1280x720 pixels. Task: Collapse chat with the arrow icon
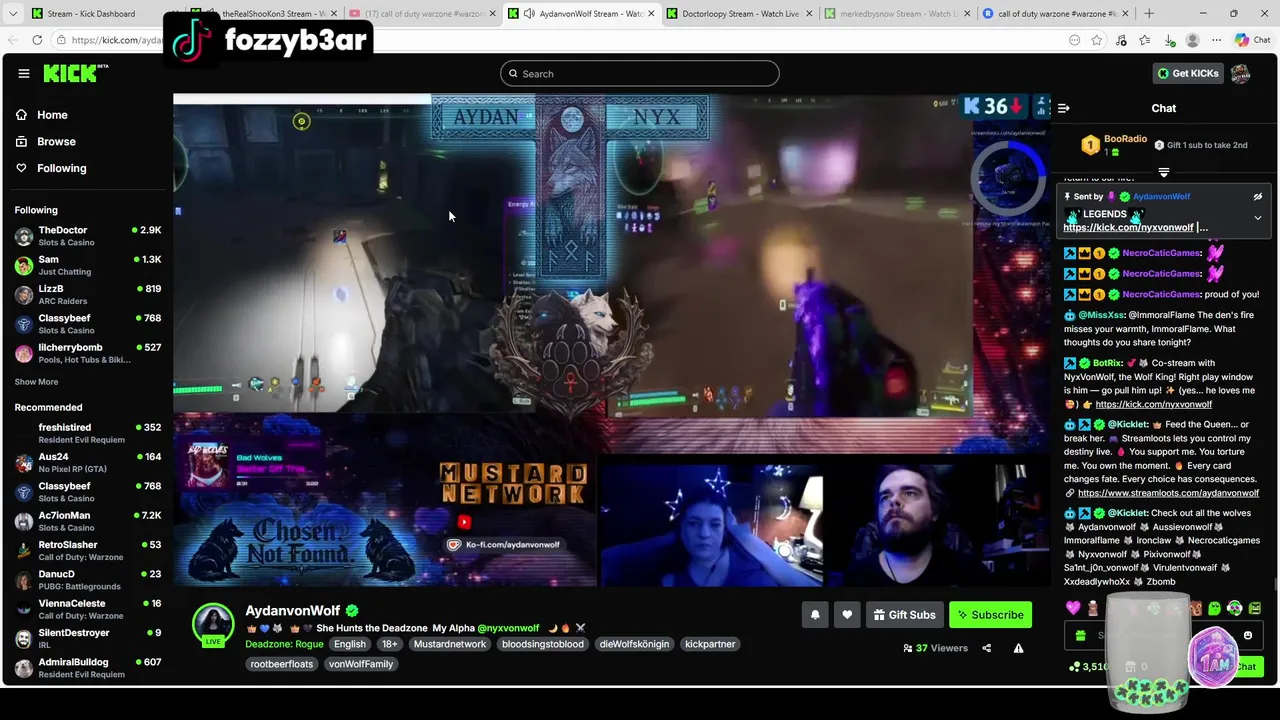click(x=1064, y=108)
